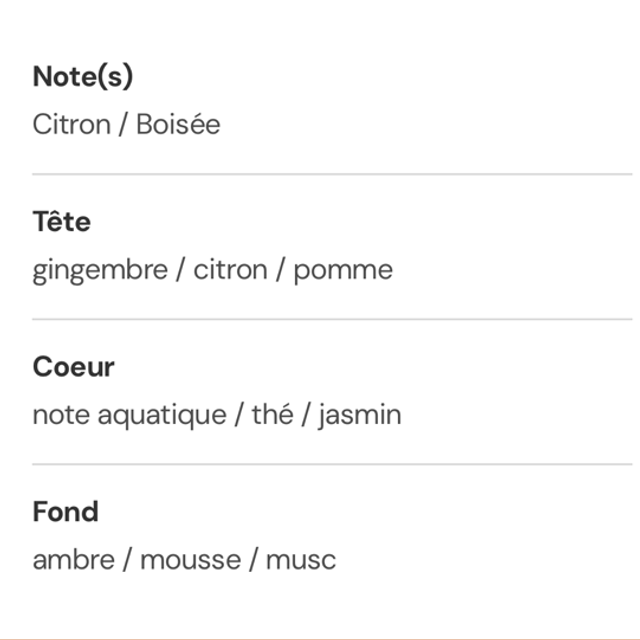
Task: Click the divider between Tête and Coeur
Action: coord(332,319)
